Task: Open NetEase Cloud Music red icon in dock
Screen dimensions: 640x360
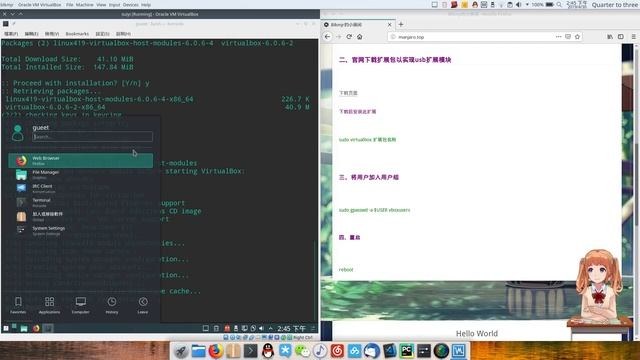Action: click(337, 351)
